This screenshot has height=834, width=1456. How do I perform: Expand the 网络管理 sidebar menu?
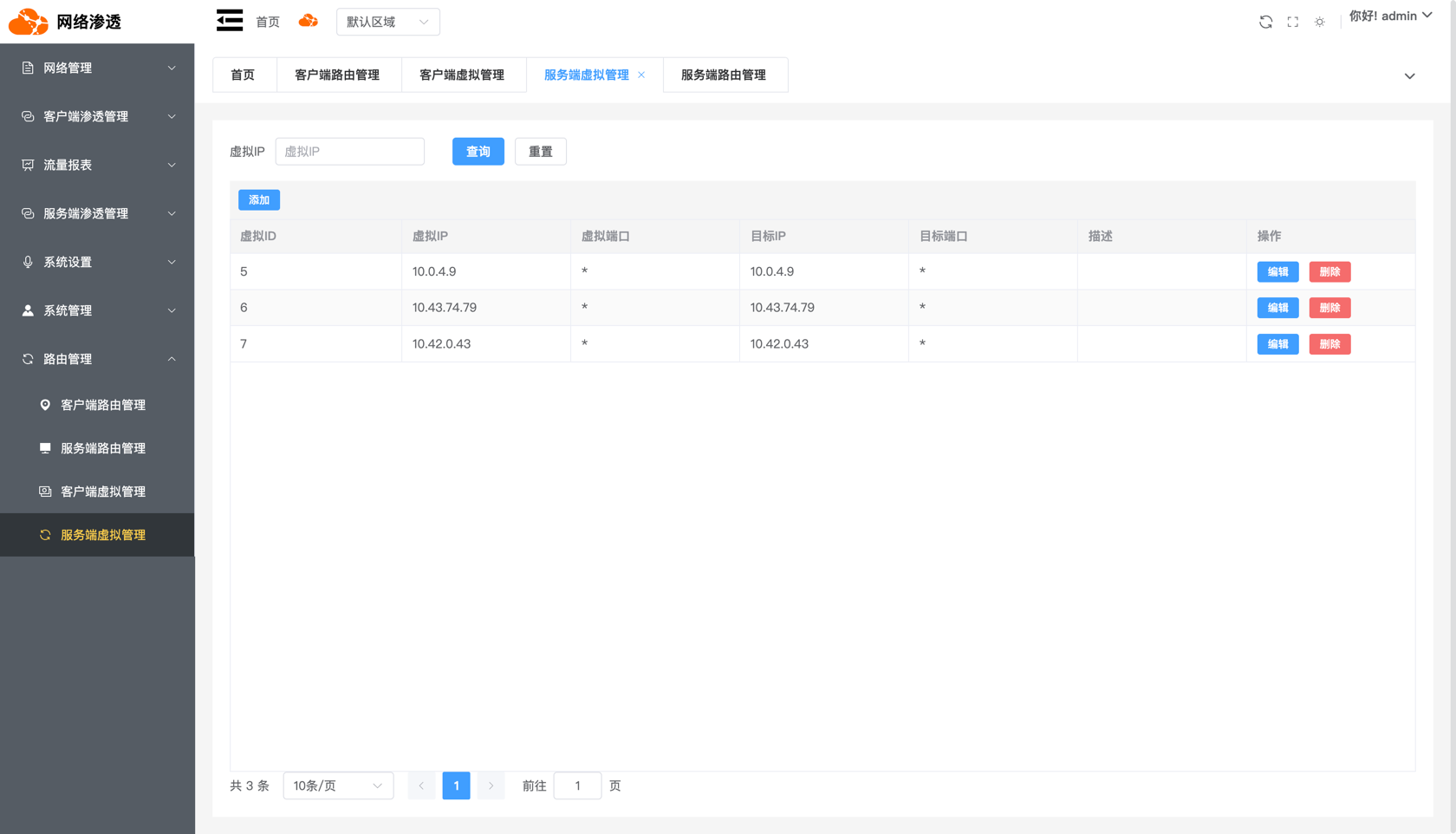pos(97,68)
